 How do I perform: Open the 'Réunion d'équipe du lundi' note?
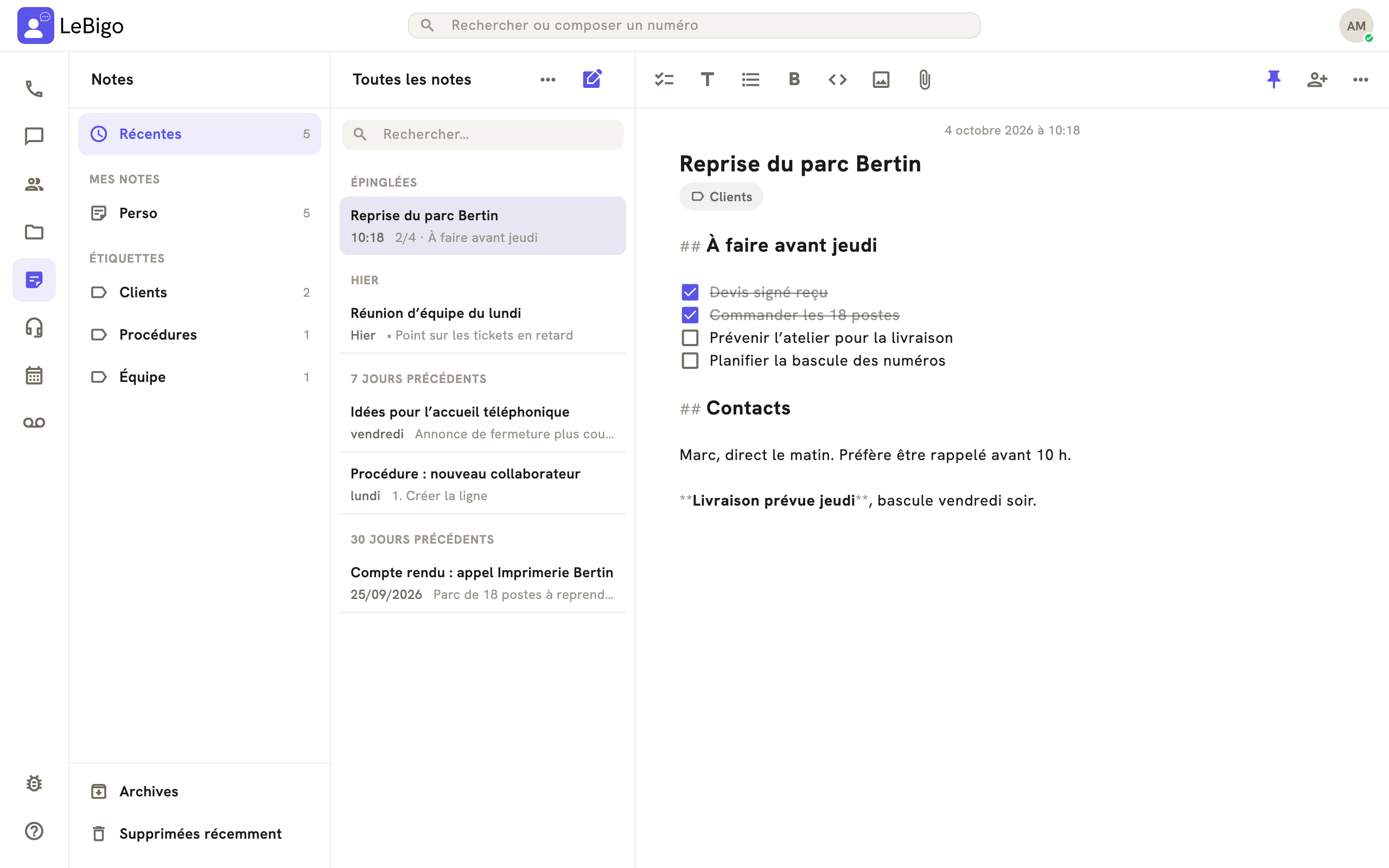click(x=482, y=324)
